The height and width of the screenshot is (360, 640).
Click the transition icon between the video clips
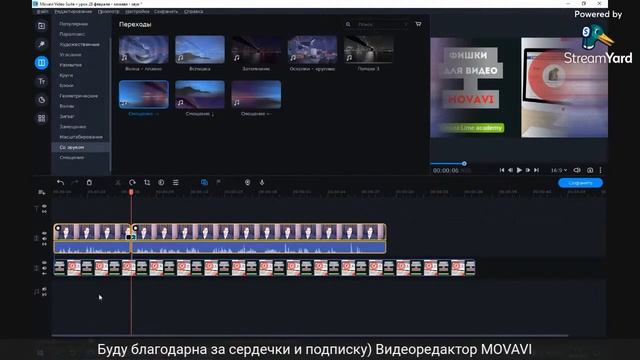[131, 237]
